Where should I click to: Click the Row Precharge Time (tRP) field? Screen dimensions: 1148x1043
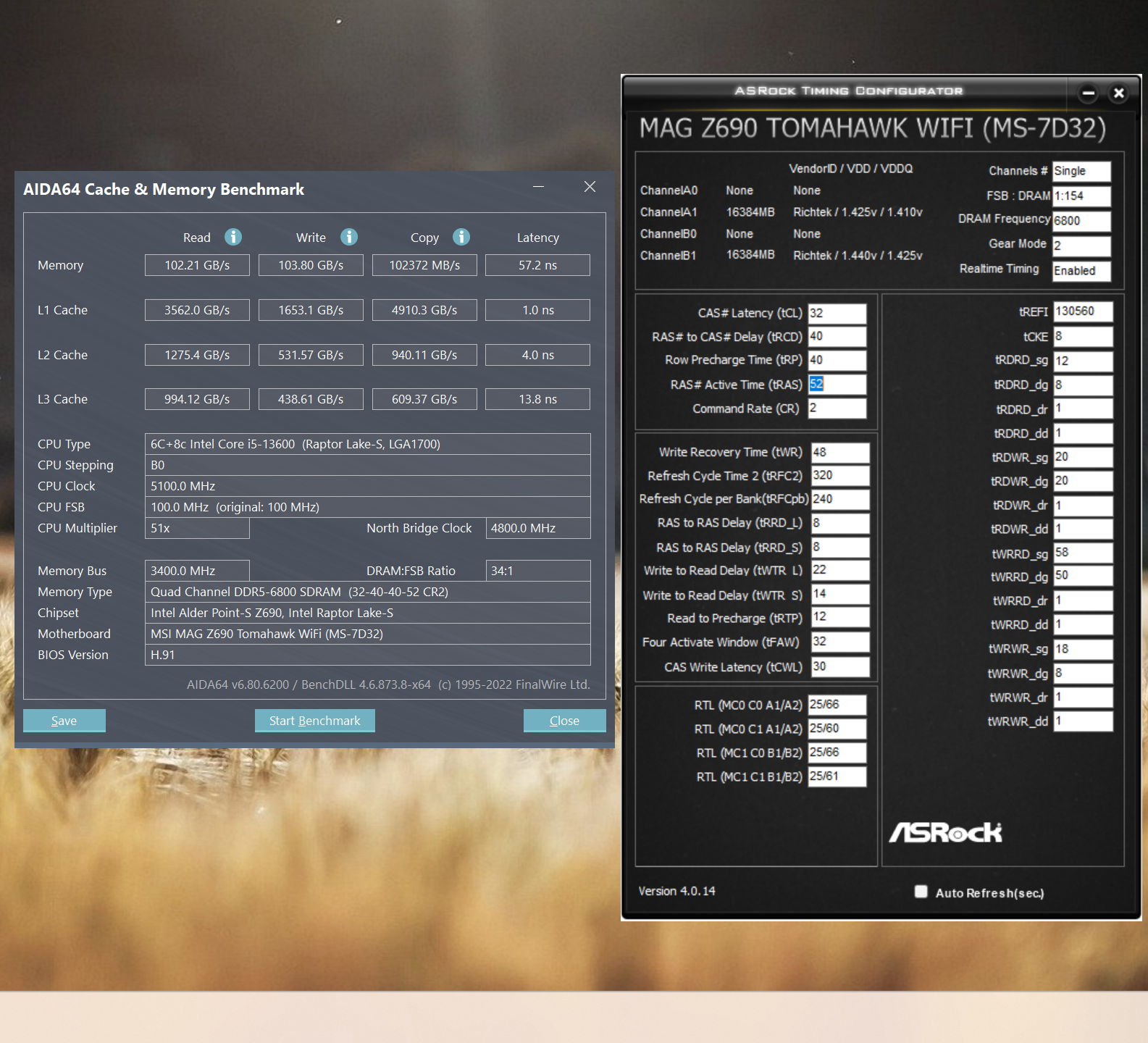[x=837, y=361]
